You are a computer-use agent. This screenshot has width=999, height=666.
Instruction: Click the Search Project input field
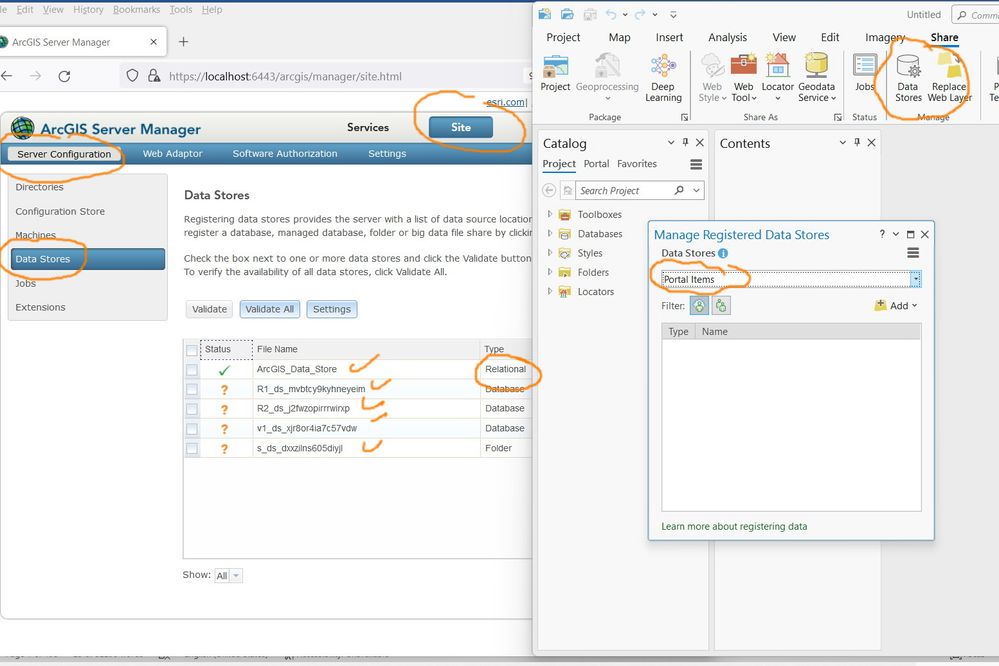point(624,190)
